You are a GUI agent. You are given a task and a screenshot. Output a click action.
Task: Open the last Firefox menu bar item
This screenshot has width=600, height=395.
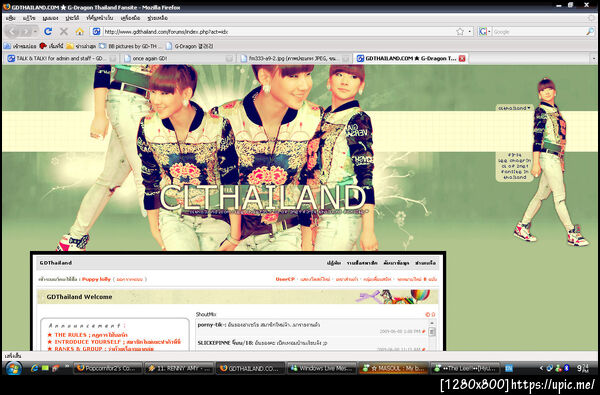point(157,18)
